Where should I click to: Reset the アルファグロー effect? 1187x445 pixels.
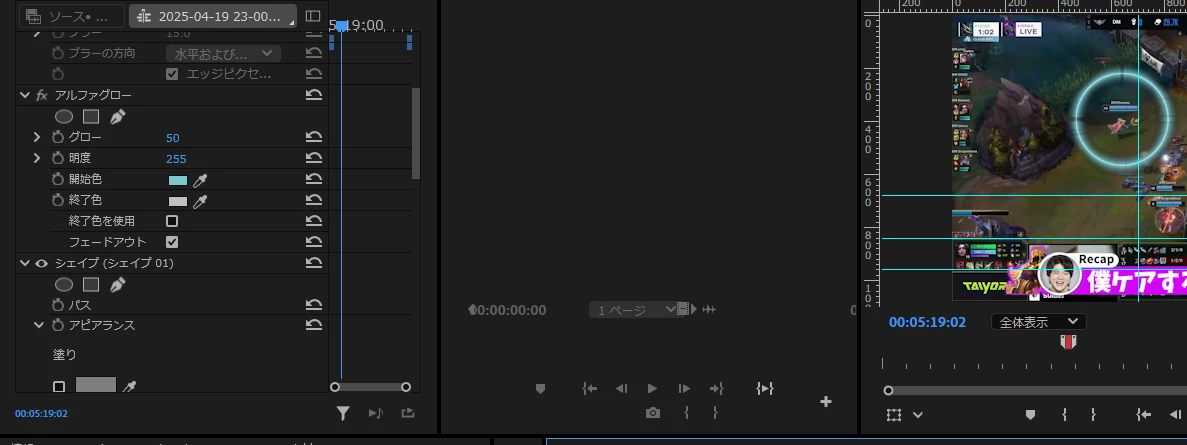313,95
